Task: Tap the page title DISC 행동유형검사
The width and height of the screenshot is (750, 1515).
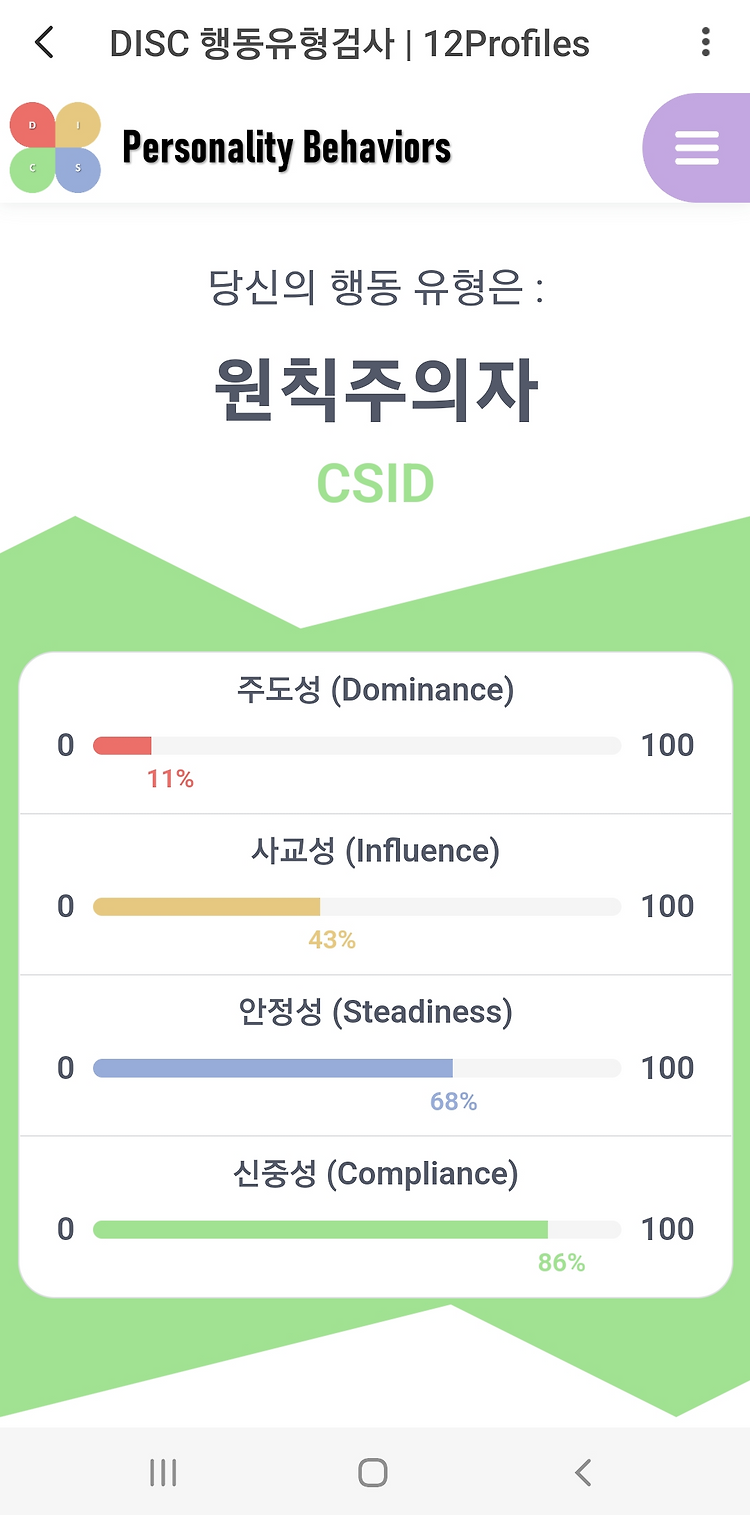Action: (252, 44)
